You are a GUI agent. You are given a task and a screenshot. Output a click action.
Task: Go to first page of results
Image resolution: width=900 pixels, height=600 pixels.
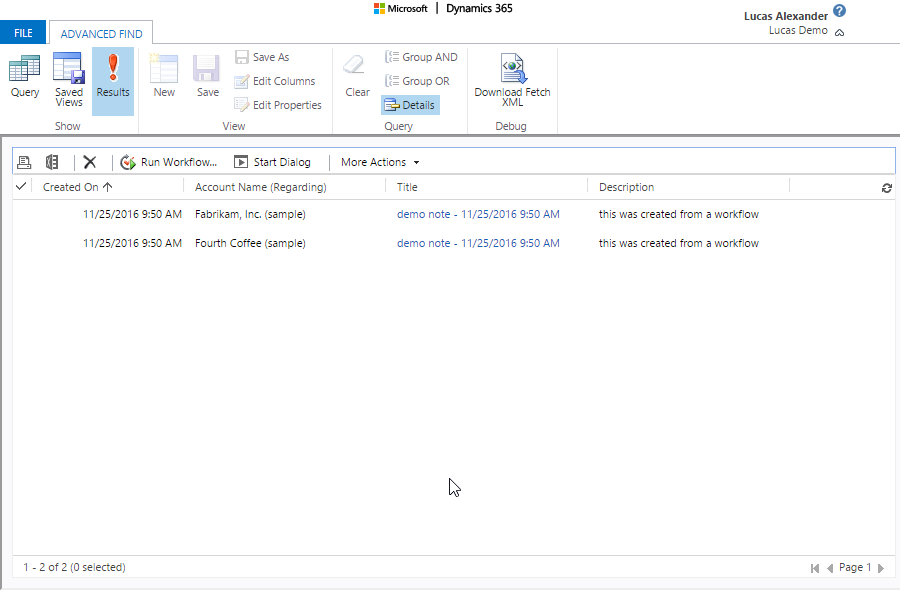[x=814, y=568]
